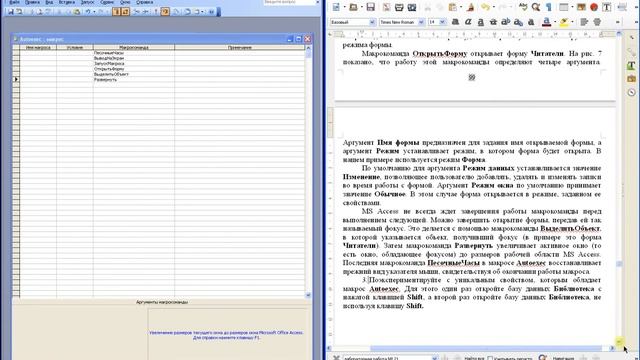Viewport: 640px width, 360px height.
Task: Close the Find toolbar with the X
Action: (x=336, y=358)
